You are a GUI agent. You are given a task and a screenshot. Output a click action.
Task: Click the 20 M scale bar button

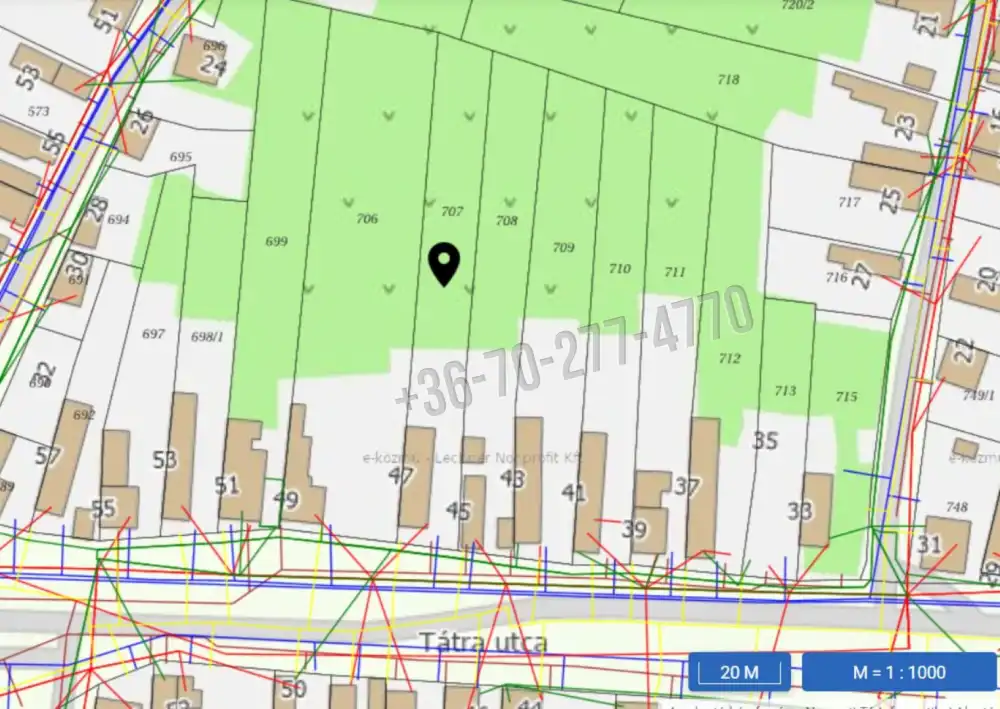coord(739,672)
